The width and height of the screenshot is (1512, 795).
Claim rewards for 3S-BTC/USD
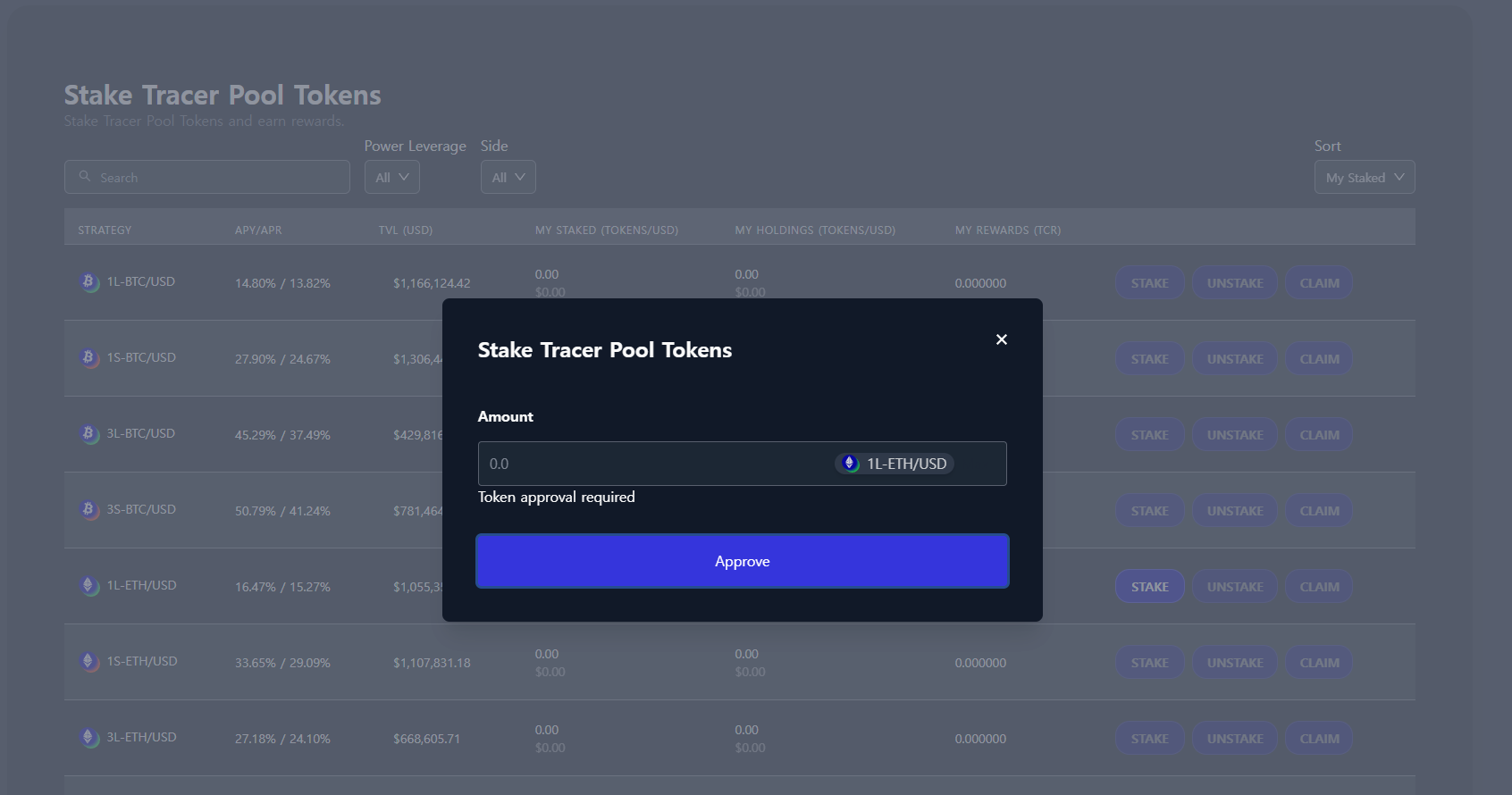click(x=1319, y=511)
